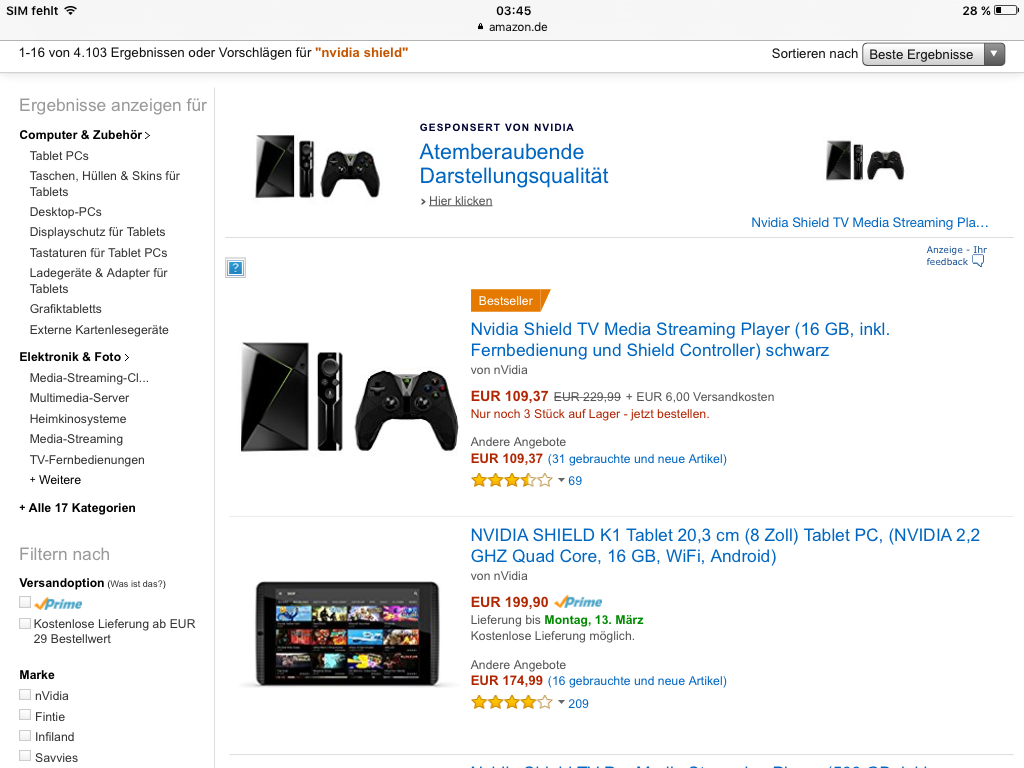The image size is (1024, 768).
Task: Click Prime logo beside EUR 199,90
Action: click(578, 602)
